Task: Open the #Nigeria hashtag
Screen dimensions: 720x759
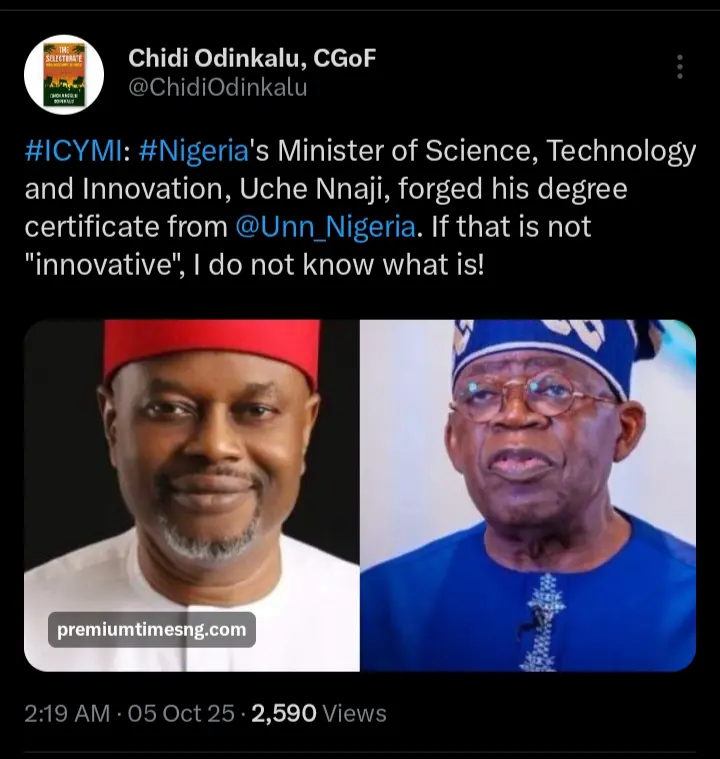Action: coord(192,152)
